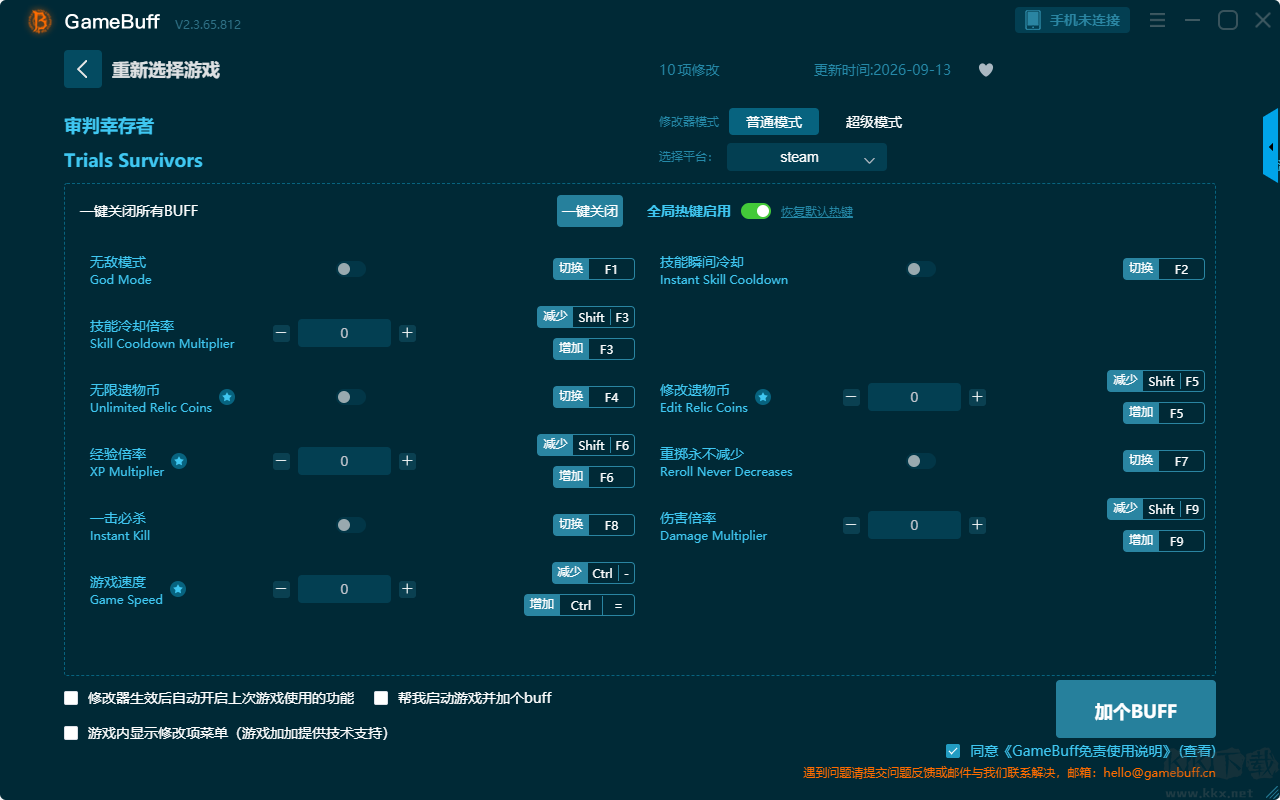This screenshot has width=1280, height=800.
Task: Click restore default hotkeys link
Action: (x=817, y=212)
